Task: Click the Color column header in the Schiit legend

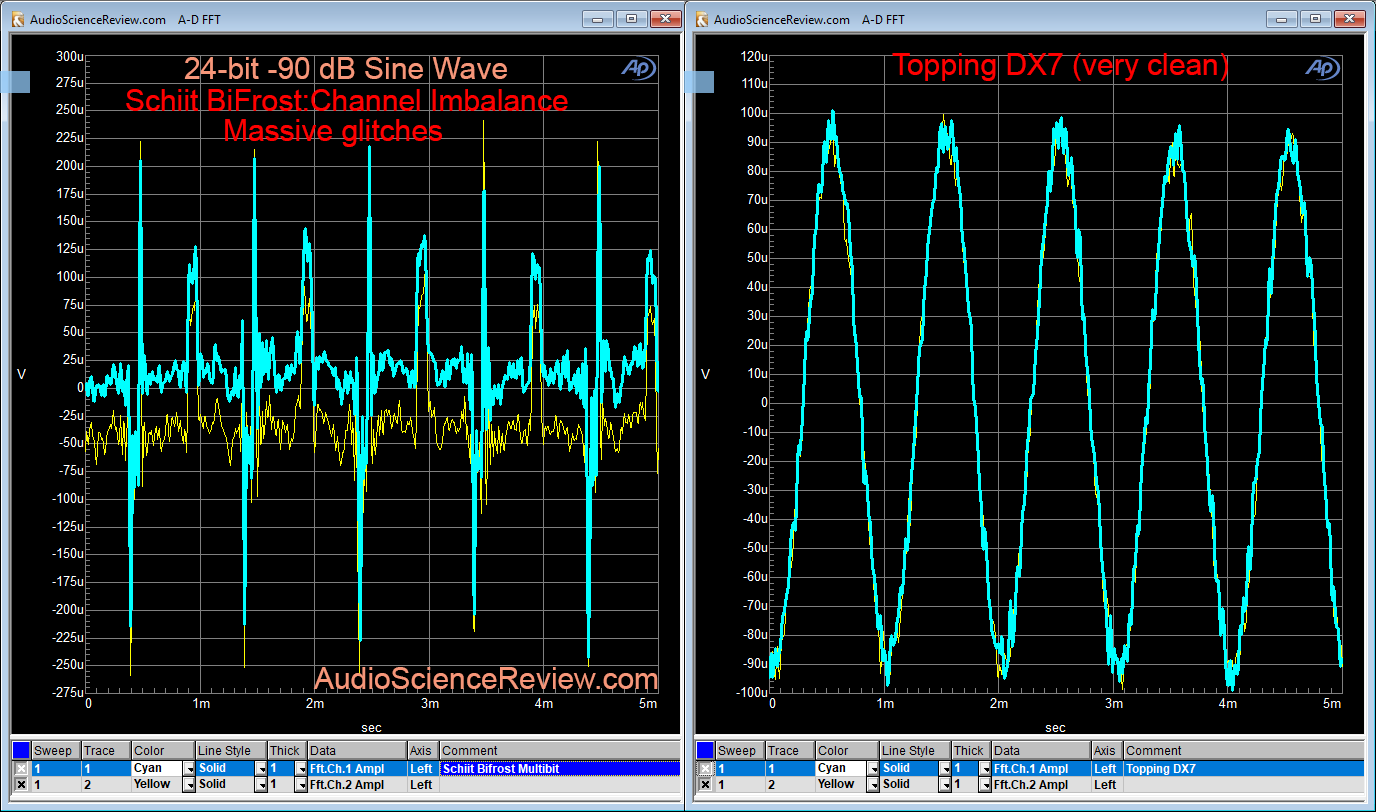Action: 162,750
